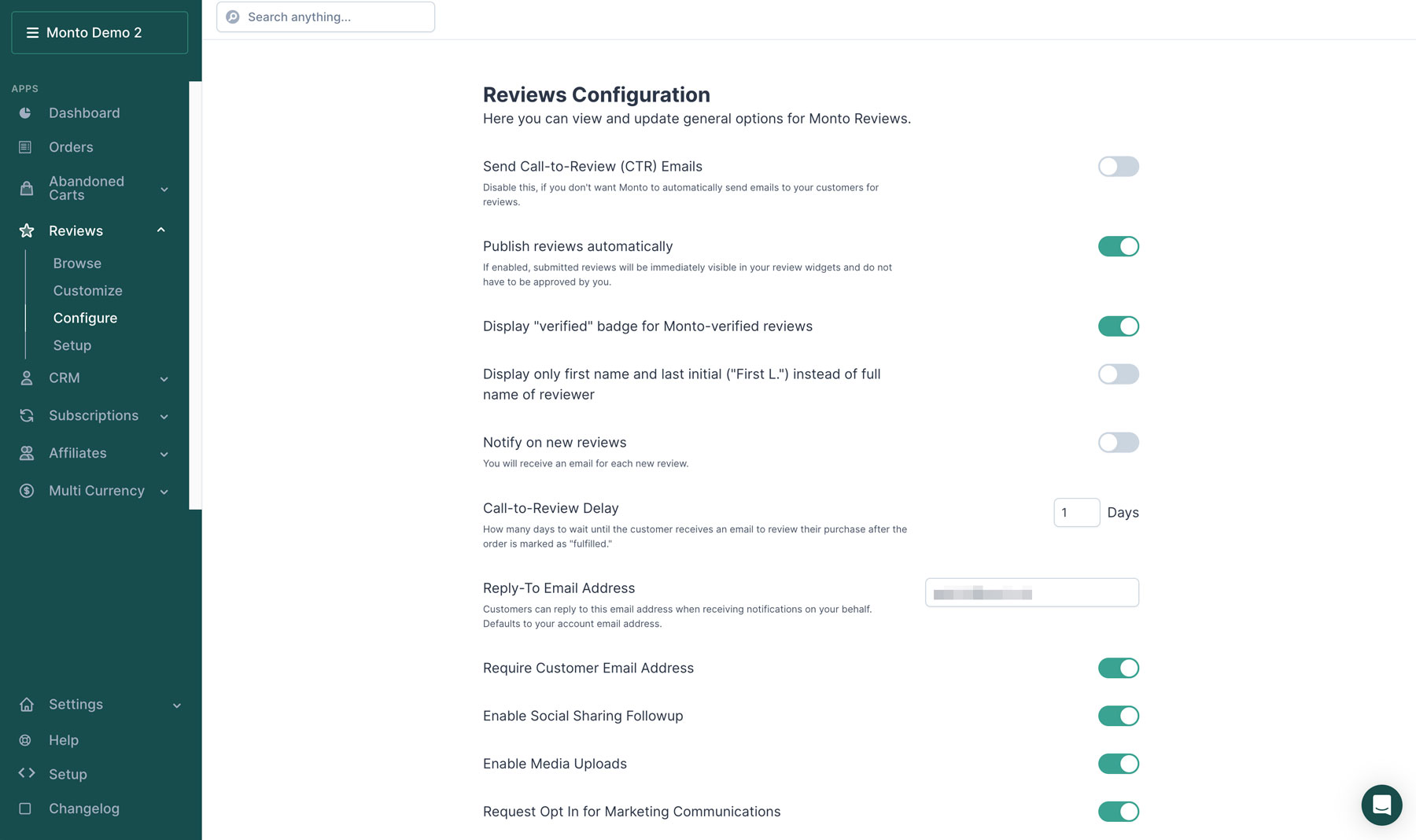This screenshot has height=840, width=1416.
Task: Click the "Days" label text
Action: (x=1123, y=513)
